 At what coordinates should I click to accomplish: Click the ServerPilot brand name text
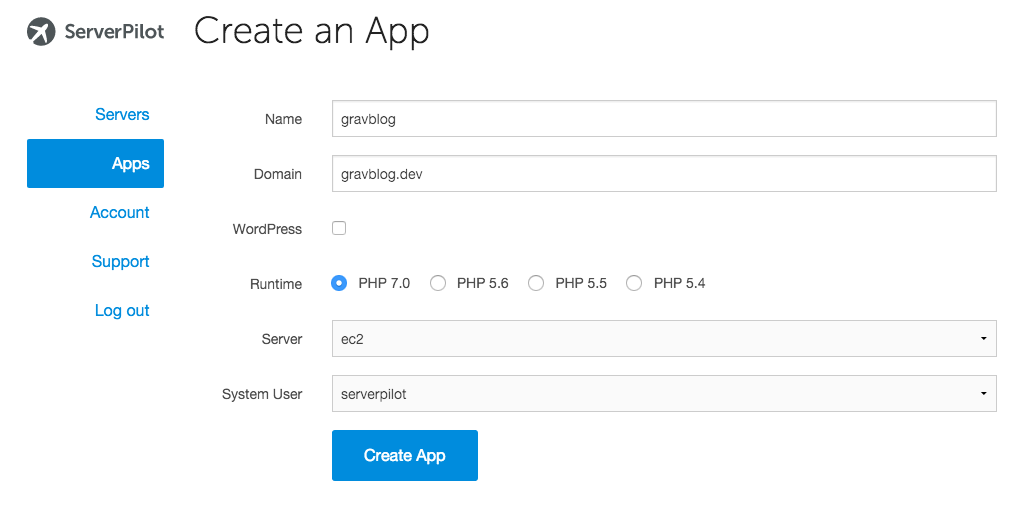(x=114, y=31)
